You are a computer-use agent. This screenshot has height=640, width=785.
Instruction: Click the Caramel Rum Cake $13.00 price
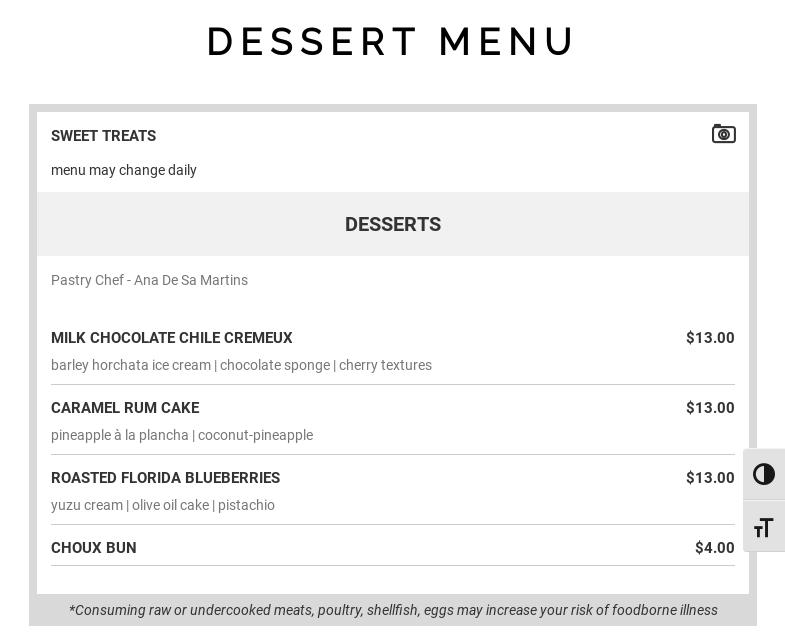(x=710, y=408)
